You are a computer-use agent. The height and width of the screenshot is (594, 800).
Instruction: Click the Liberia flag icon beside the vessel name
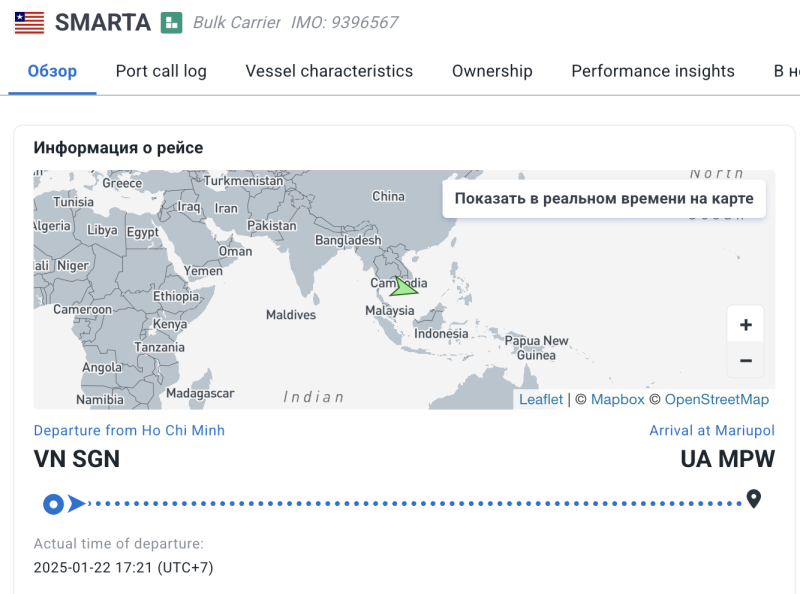28,22
